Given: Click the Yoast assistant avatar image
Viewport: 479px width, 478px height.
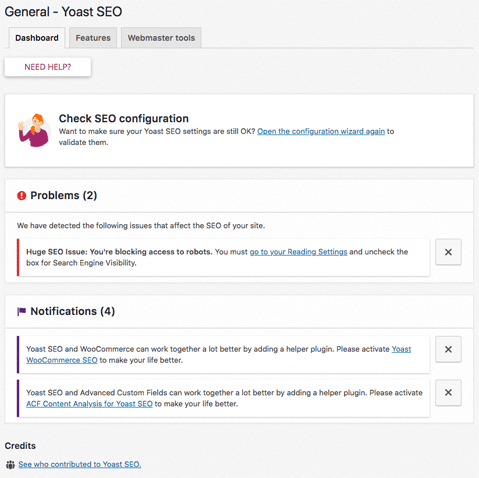Looking at the screenshot, I should [34, 130].
